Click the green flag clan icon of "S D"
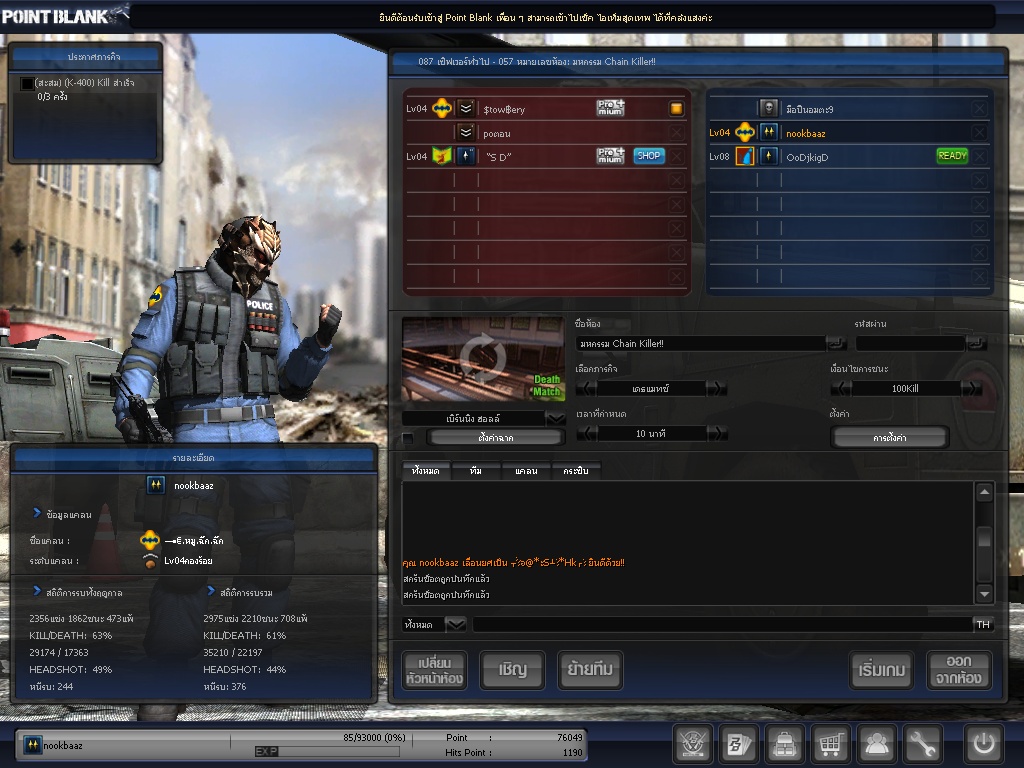Image resolution: width=1024 pixels, height=768 pixels. [442, 157]
